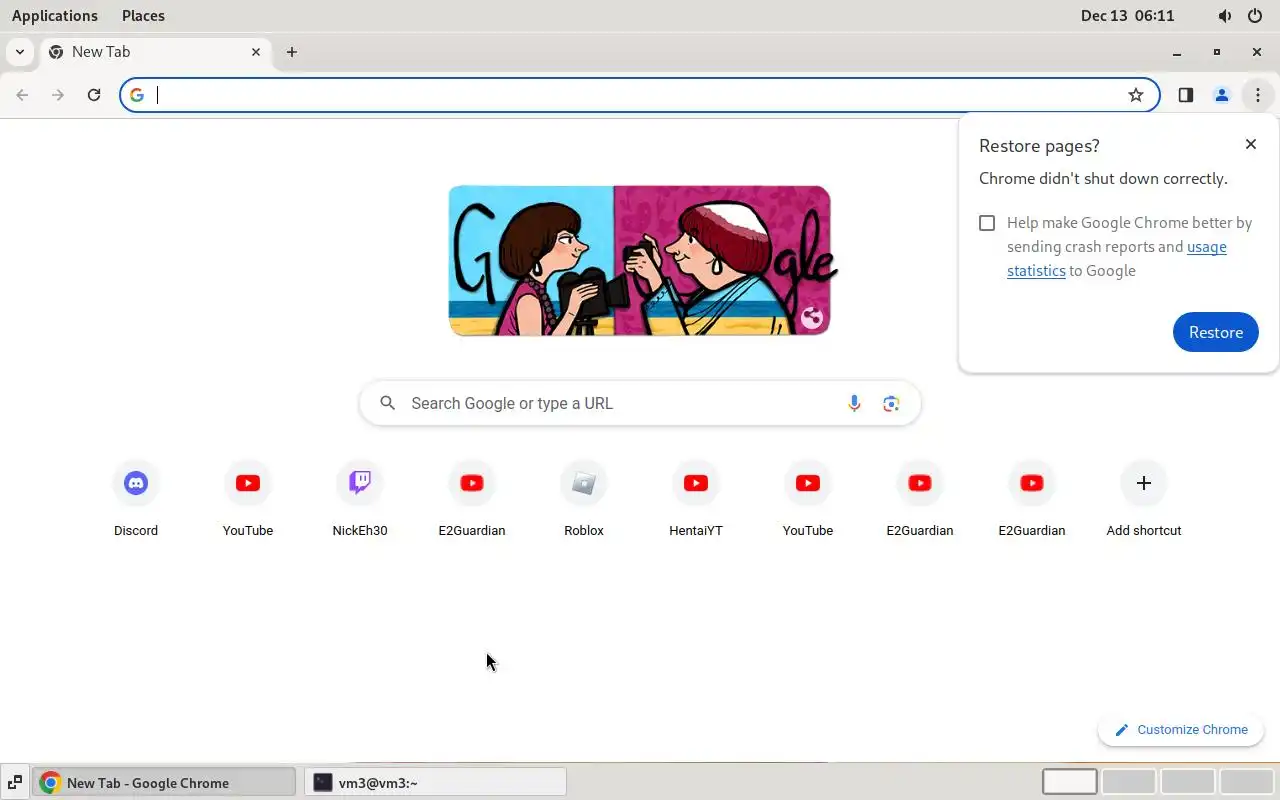Image resolution: width=1280 pixels, height=800 pixels.
Task: Open Google Lens image search icon
Action: [x=891, y=403]
